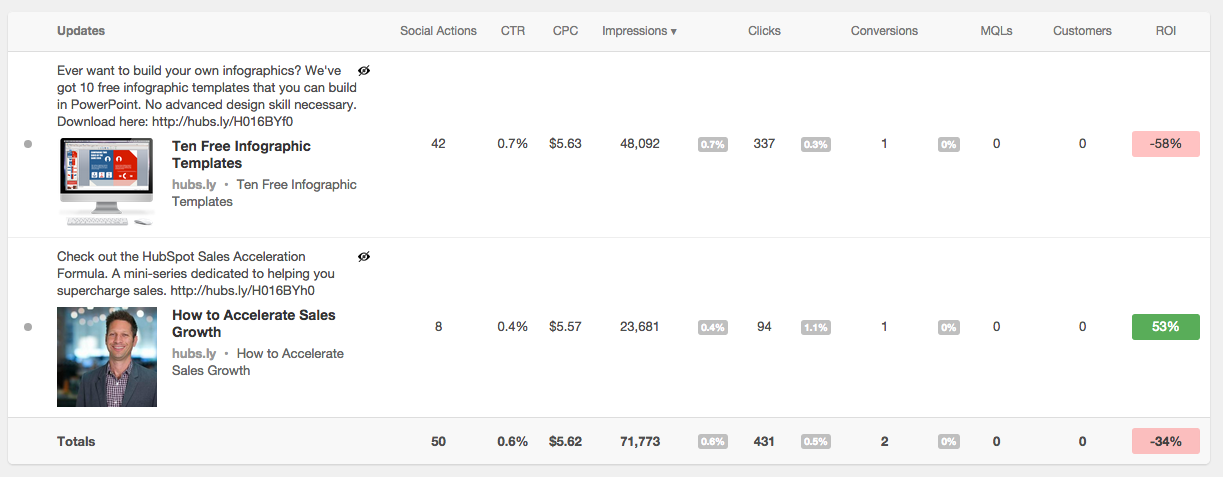1223x477 pixels.
Task: Sort by Impressions dropdown arrow
Action: [673, 32]
